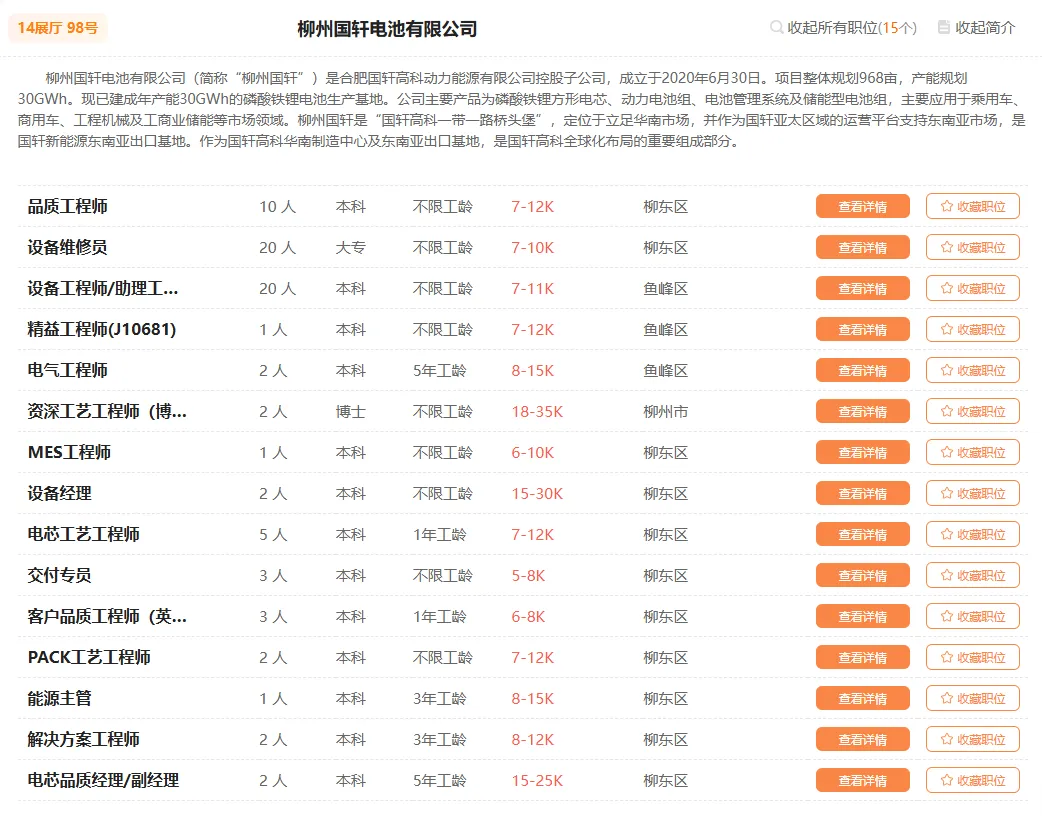This screenshot has width=1042, height=816.
Task: Favorite the 电芯品质经理/副经理 position
Action: pos(973,781)
